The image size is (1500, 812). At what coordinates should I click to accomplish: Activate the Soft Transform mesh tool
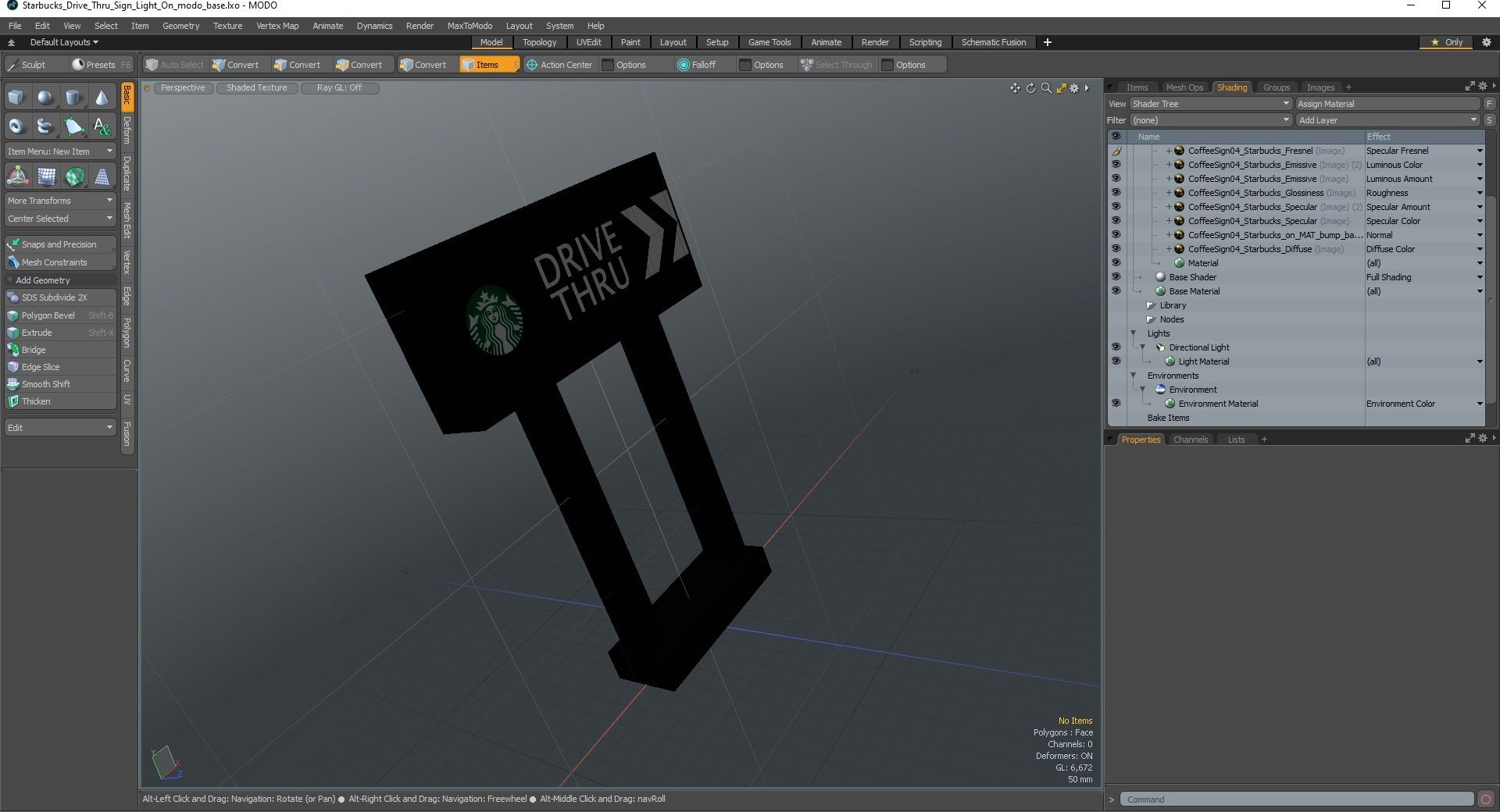point(46,176)
